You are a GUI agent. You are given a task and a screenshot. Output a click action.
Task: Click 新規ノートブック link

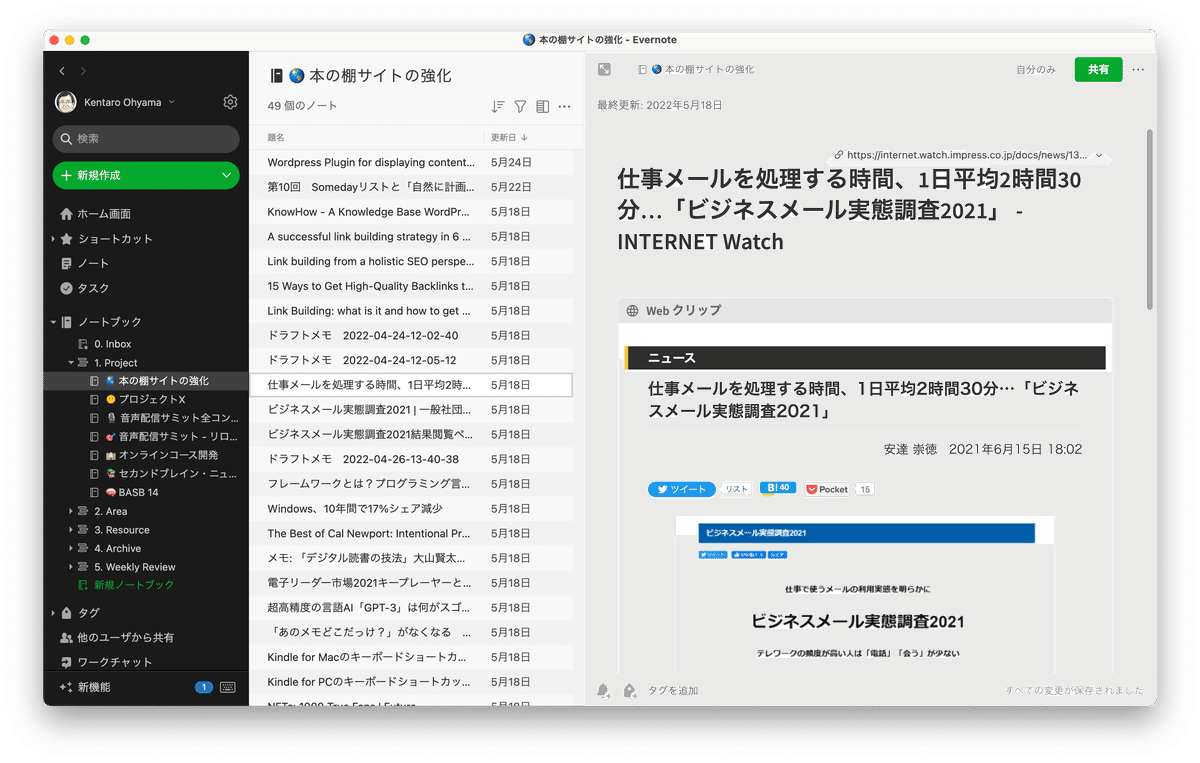tap(126, 585)
